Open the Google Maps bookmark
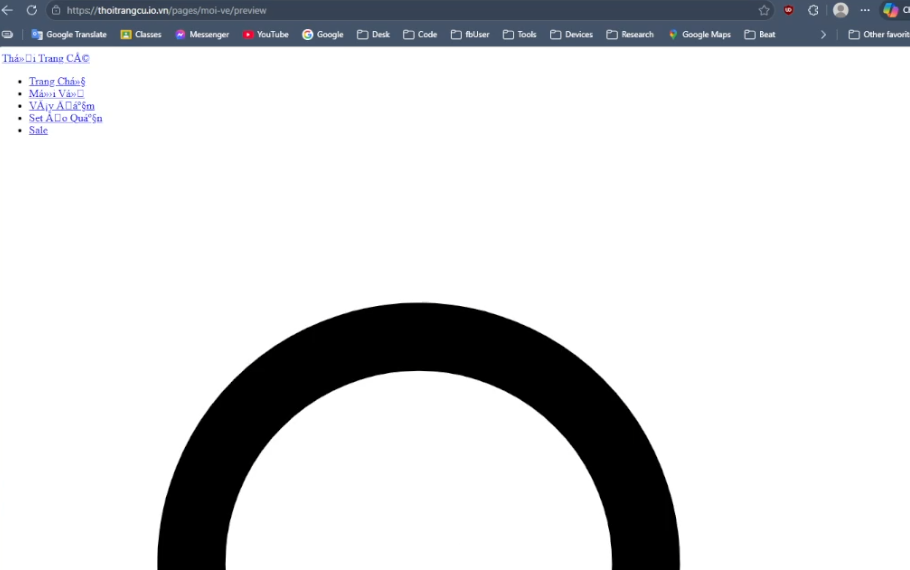The width and height of the screenshot is (910, 570). 699,34
